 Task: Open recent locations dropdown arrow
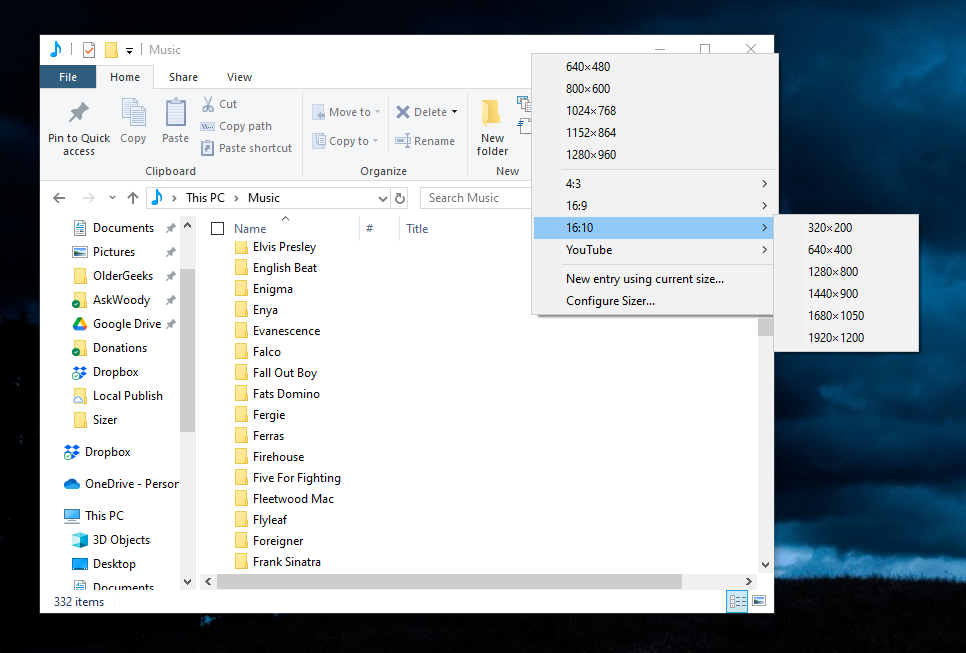[x=112, y=198]
